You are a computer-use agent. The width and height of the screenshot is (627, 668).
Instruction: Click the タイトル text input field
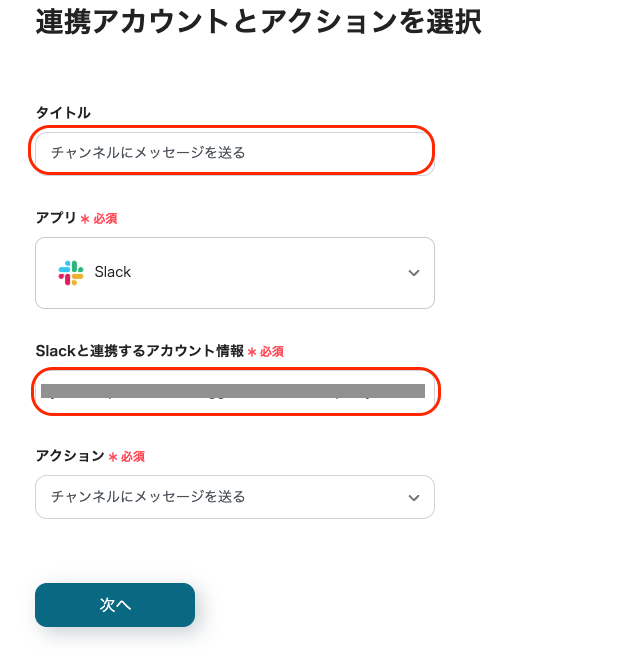[234, 153]
